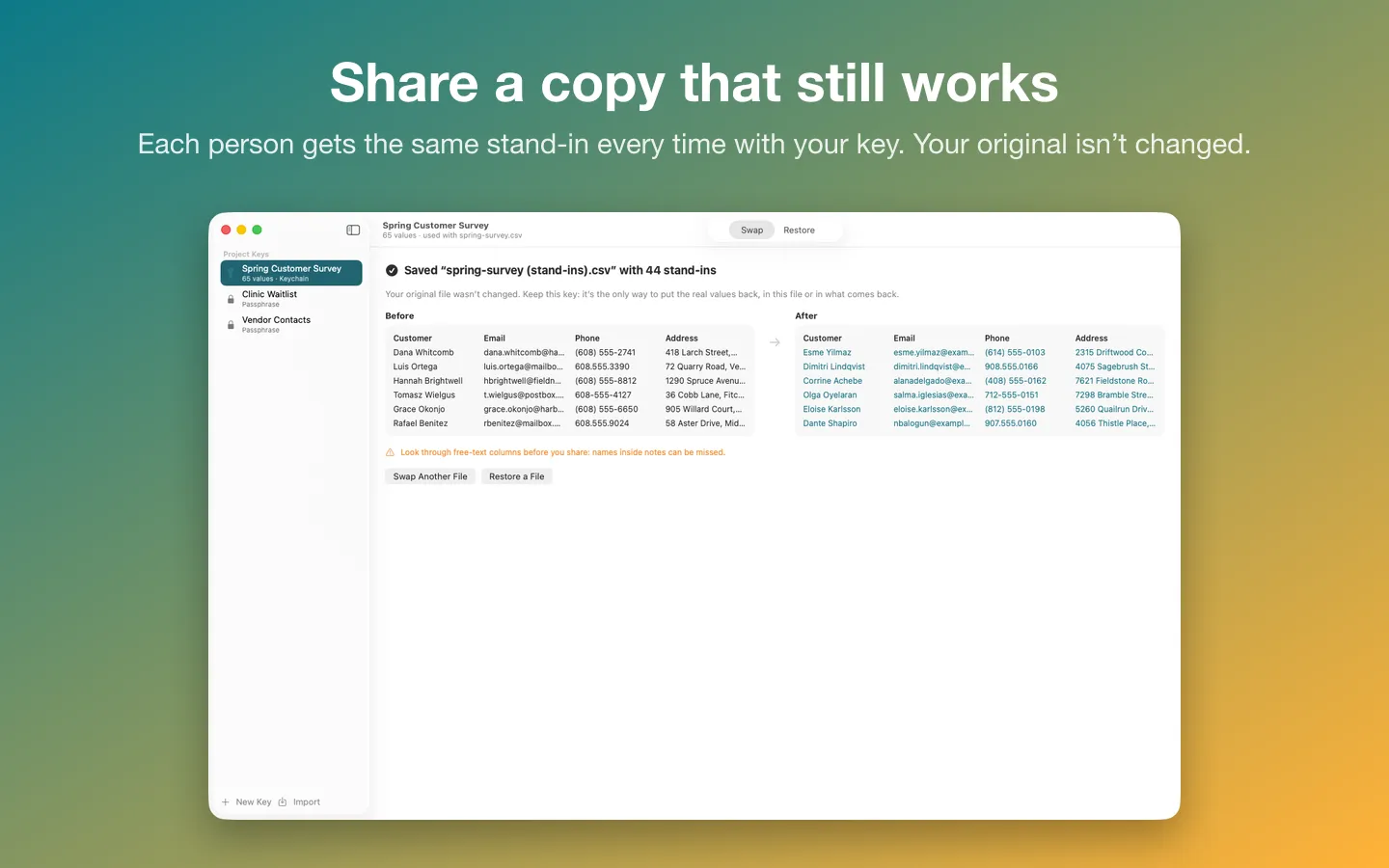Click the orange warning triangle icon
Image resolution: width=1389 pixels, height=868 pixels.
[x=390, y=452]
